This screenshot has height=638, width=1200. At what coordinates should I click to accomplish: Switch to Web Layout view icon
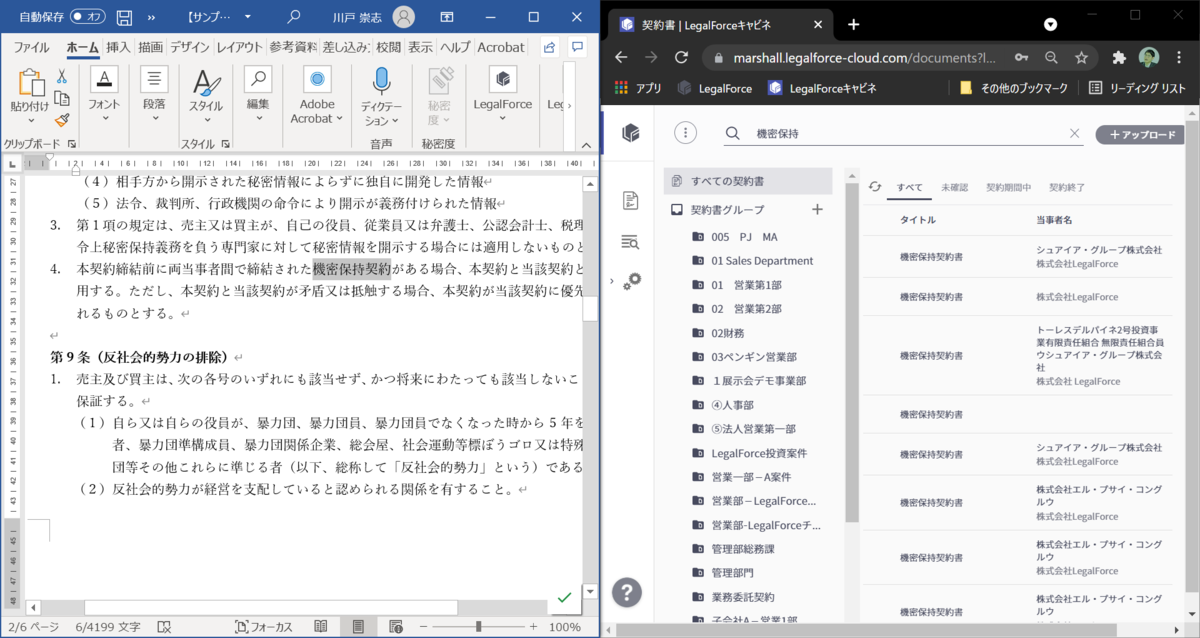(x=395, y=627)
